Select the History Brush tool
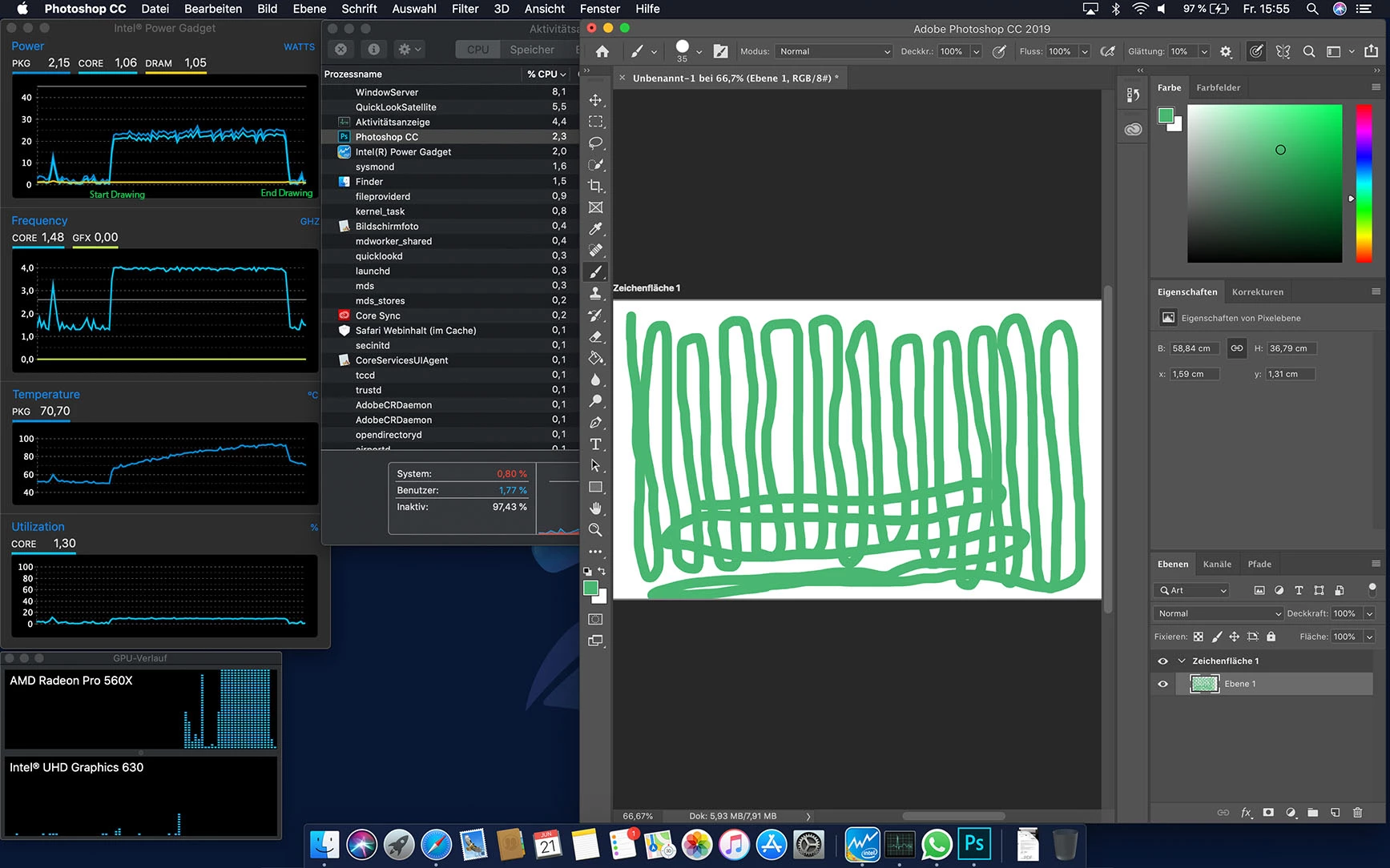This screenshot has height=868, width=1390. coord(595,315)
